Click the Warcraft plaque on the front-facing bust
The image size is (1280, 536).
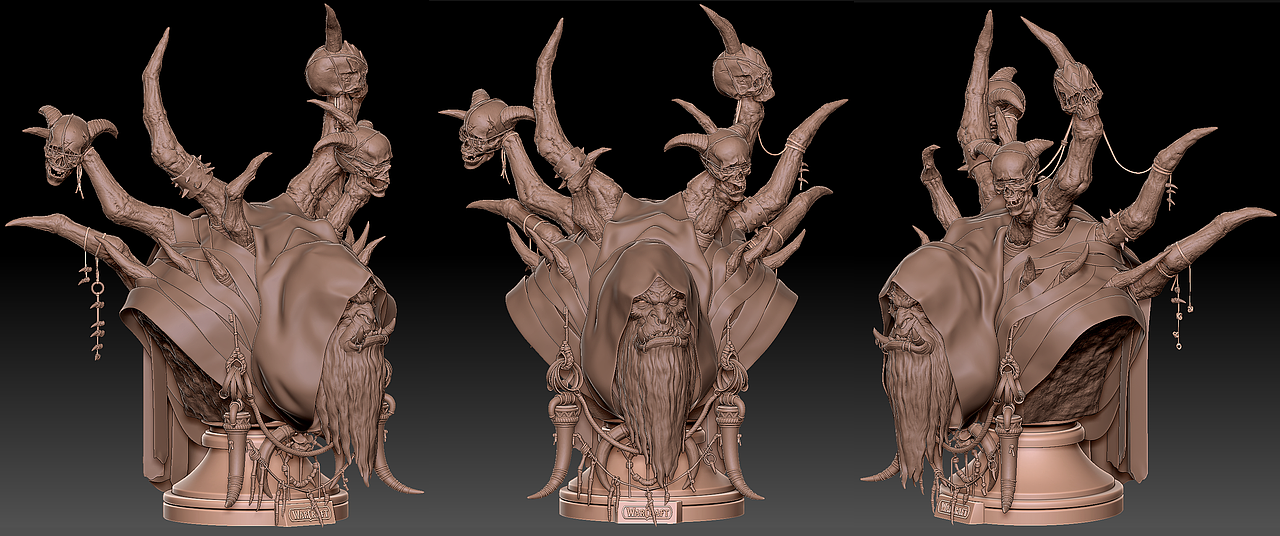click(646, 512)
